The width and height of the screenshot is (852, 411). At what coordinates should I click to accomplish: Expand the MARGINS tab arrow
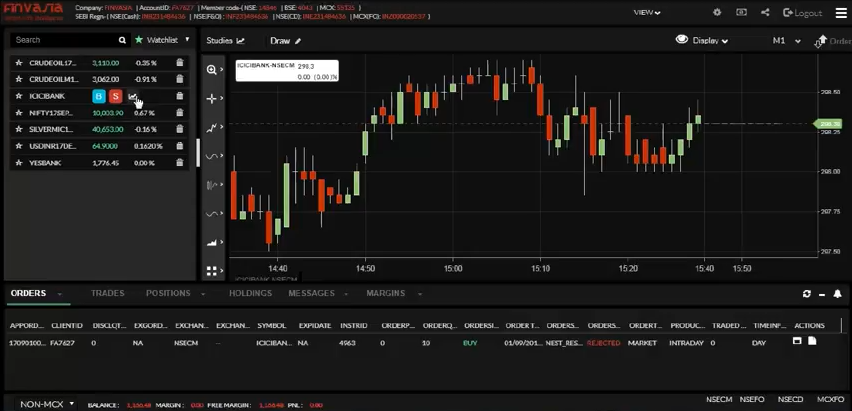(x=420, y=294)
